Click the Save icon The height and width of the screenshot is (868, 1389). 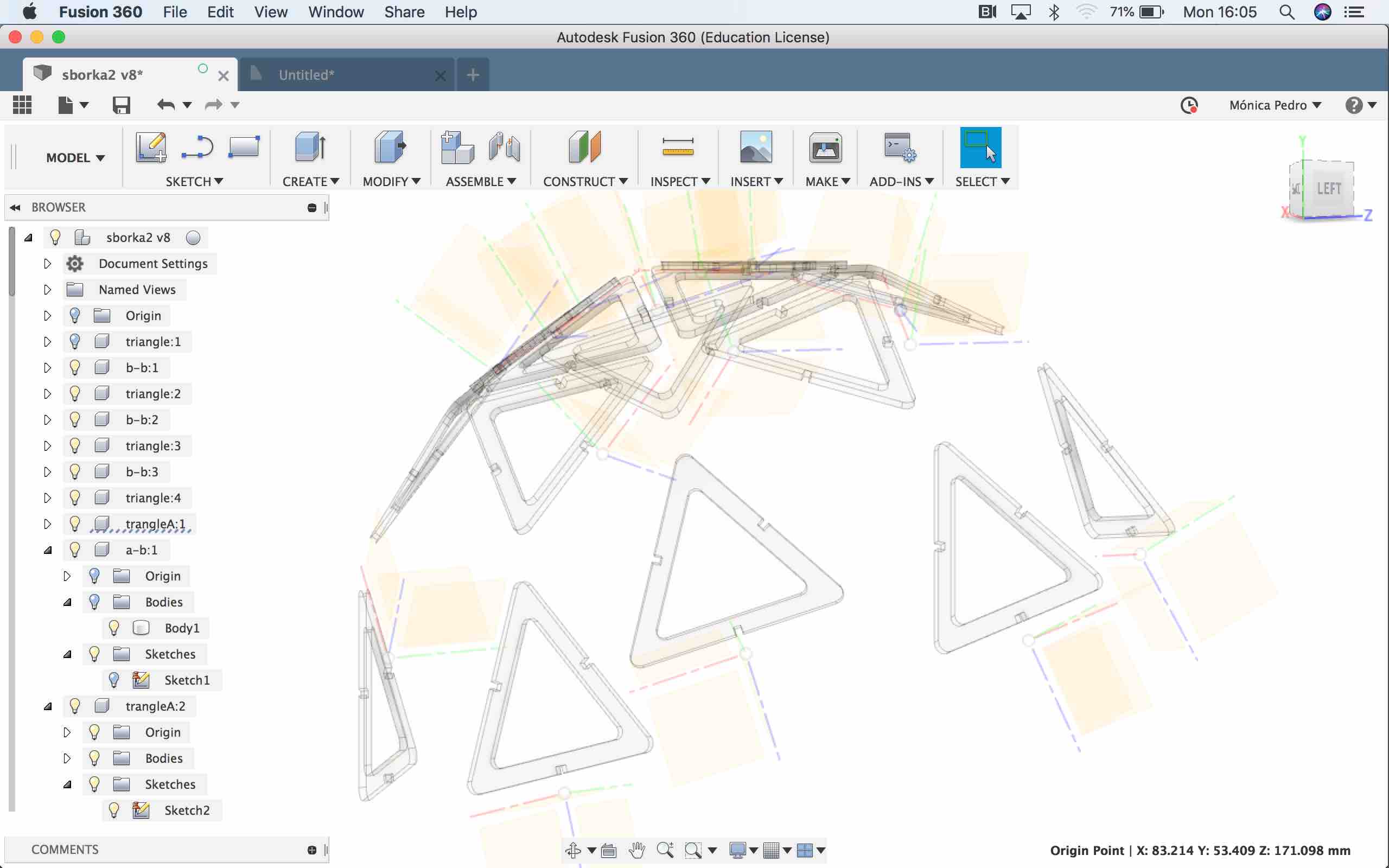point(121,105)
